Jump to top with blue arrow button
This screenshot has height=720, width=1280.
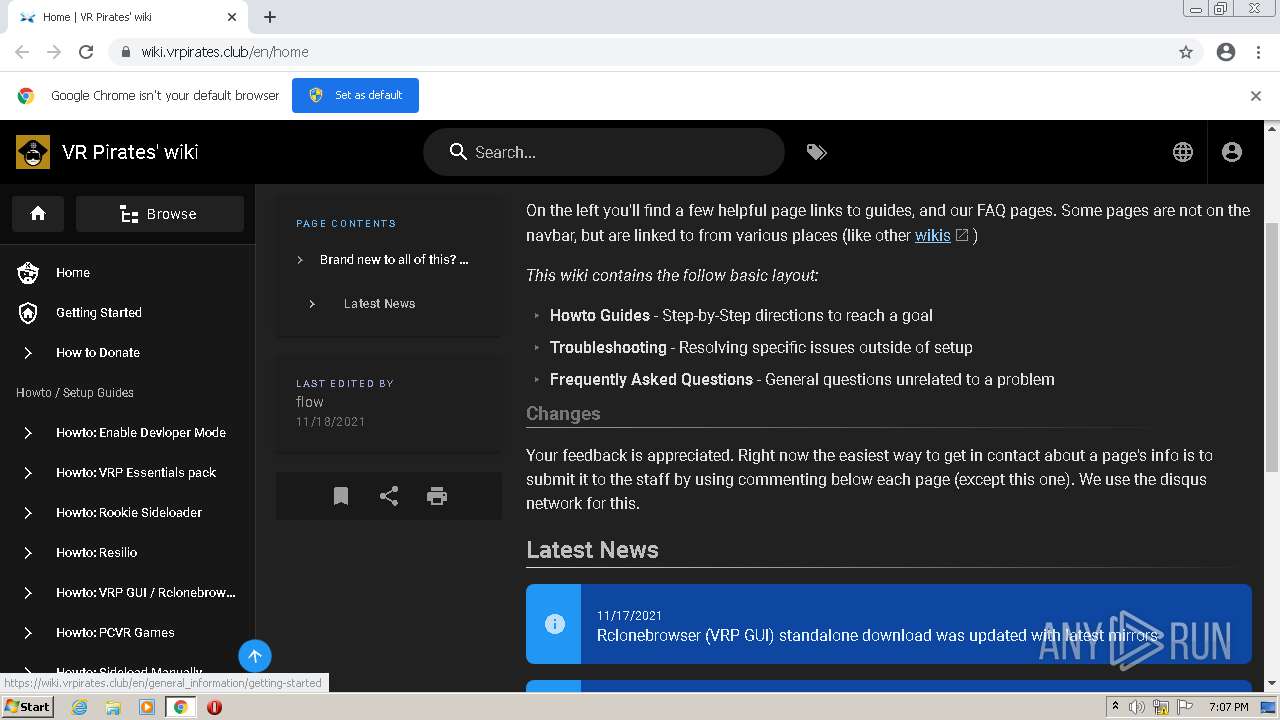tap(255, 656)
